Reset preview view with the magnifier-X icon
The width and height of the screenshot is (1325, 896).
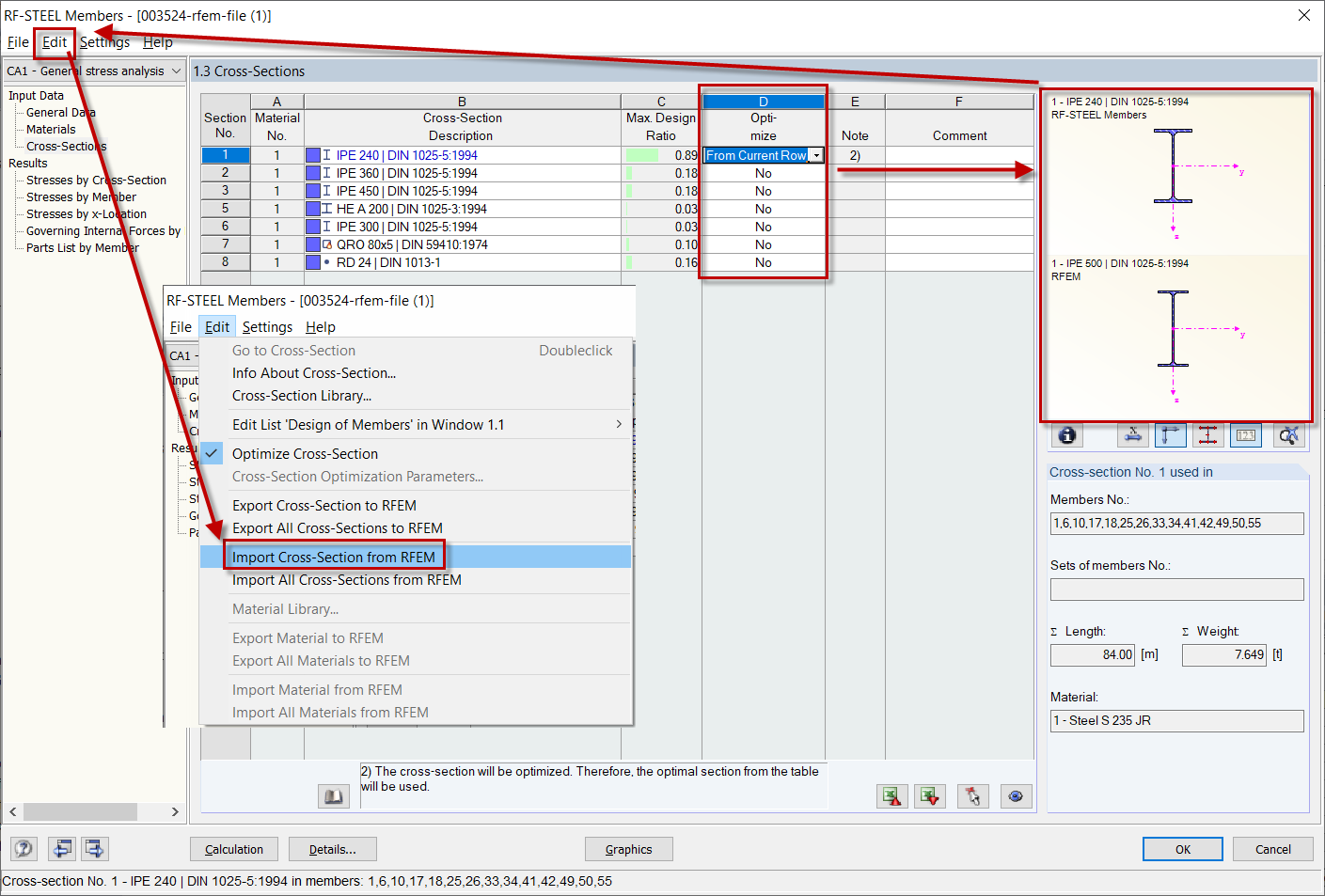[1288, 434]
